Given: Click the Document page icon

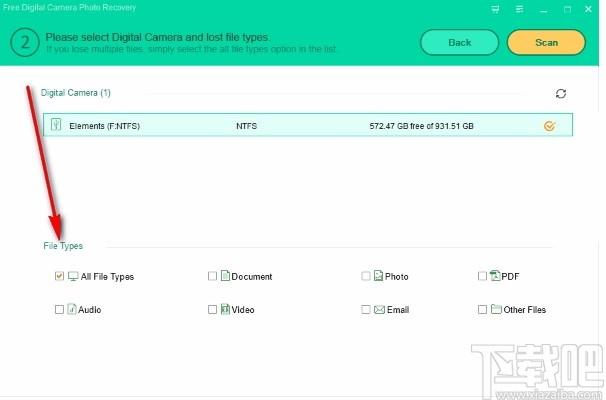Looking at the screenshot, I should [225, 276].
